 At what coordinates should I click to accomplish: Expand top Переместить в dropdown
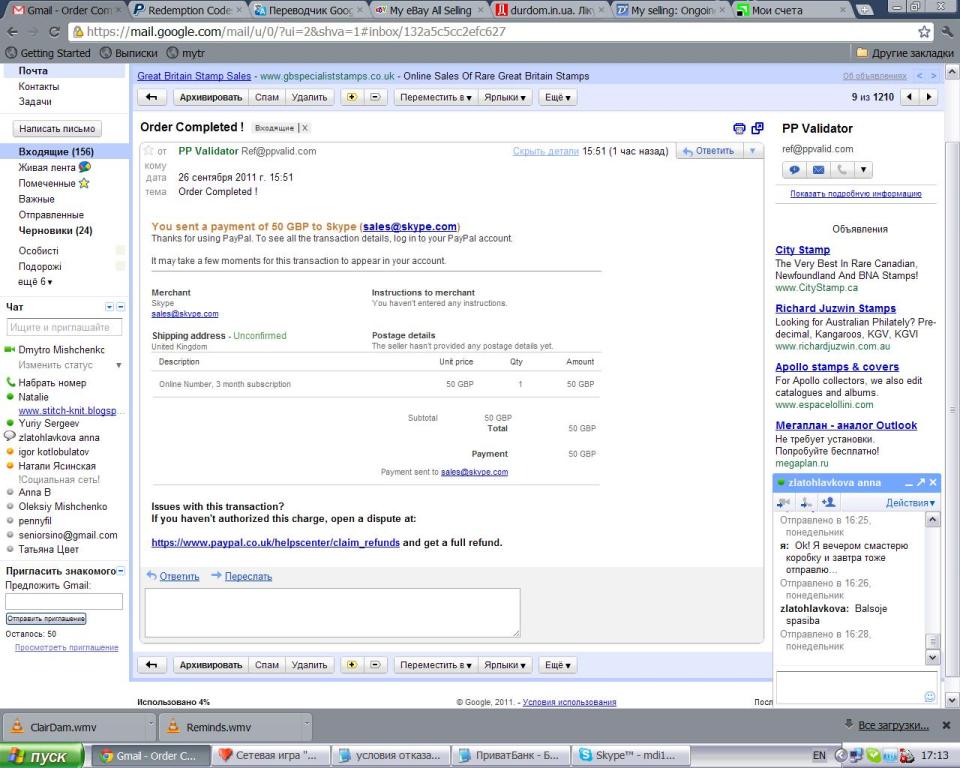(x=435, y=97)
